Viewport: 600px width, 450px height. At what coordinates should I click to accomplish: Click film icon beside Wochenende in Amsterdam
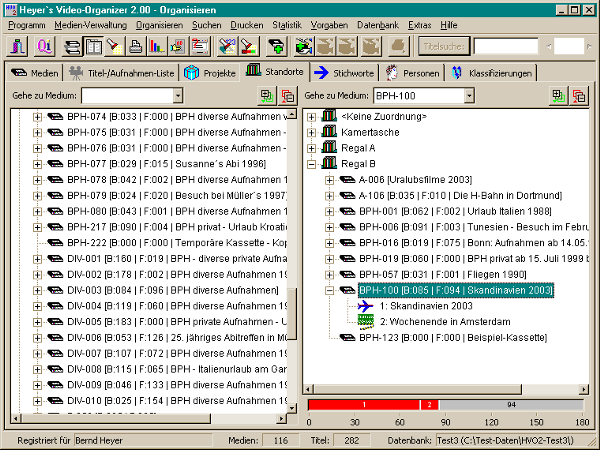(366, 321)
